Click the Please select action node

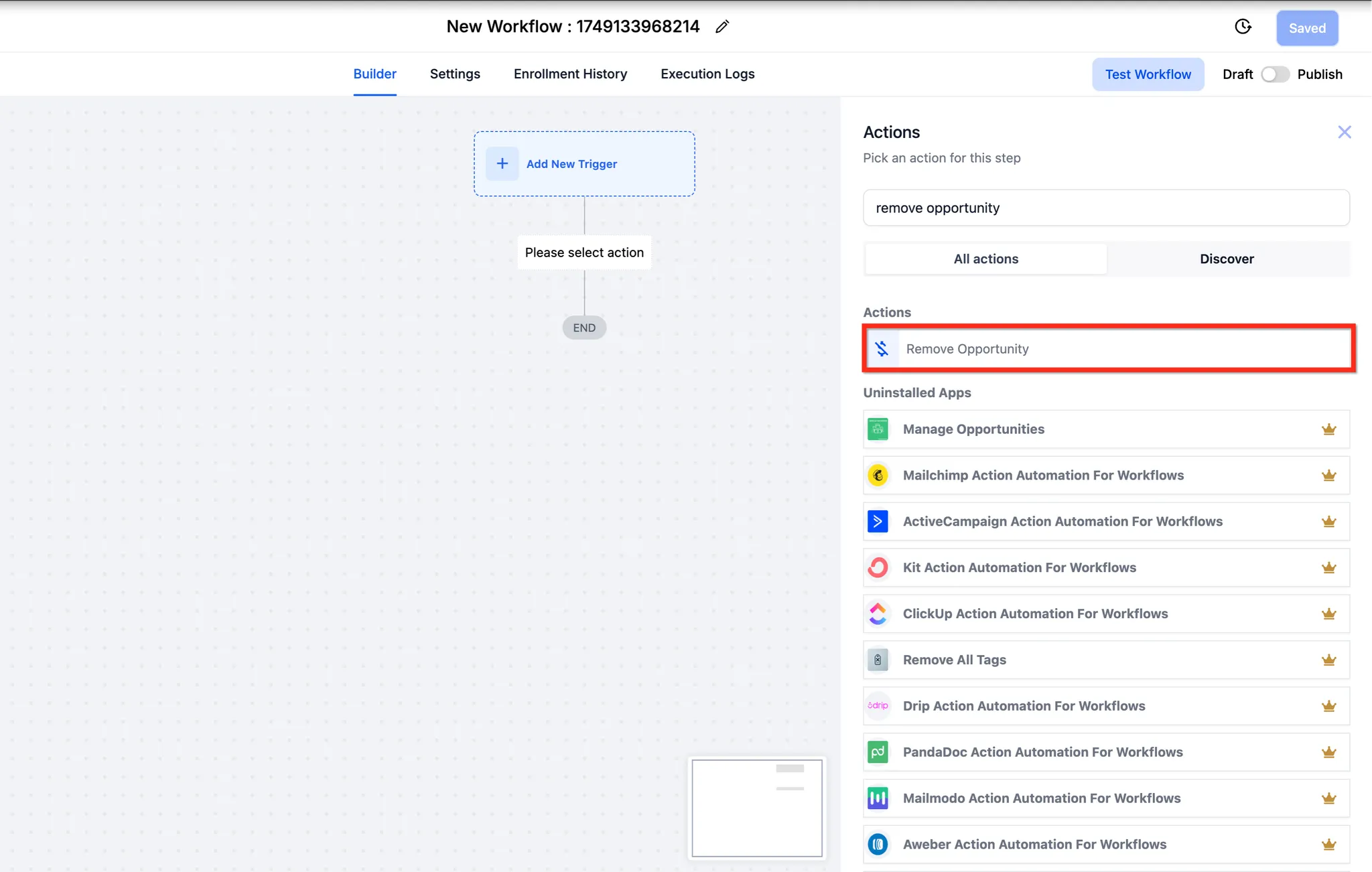[584, 252]
